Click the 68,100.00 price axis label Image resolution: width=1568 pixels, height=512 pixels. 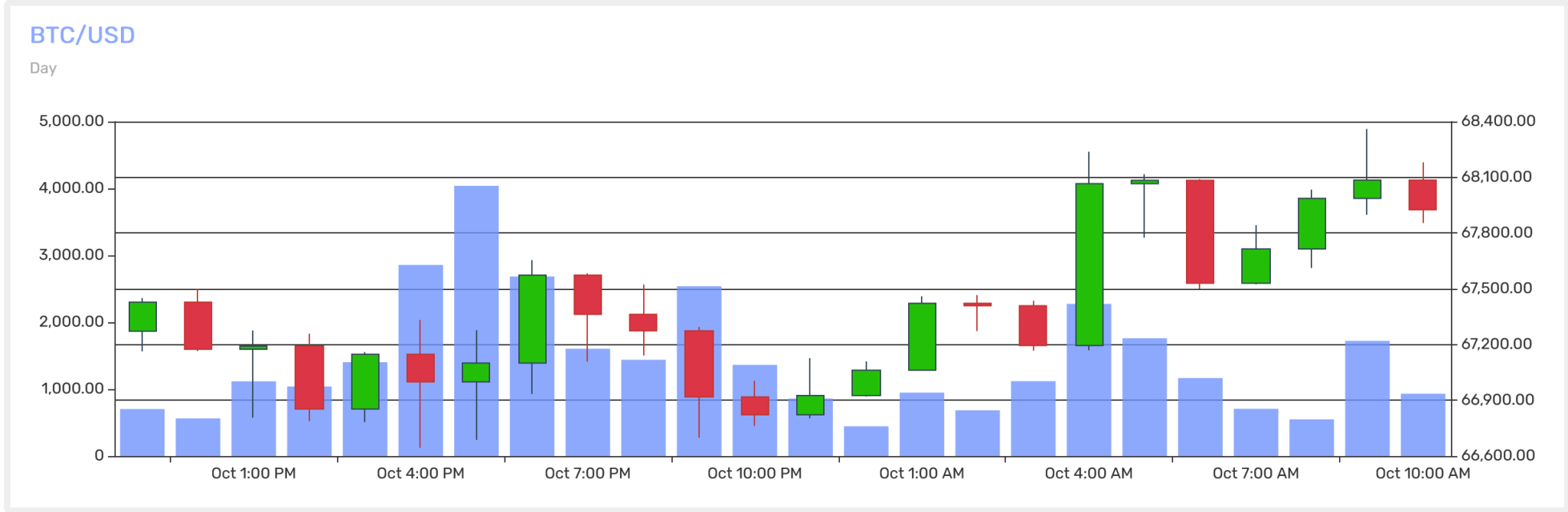click(1497, 177)
